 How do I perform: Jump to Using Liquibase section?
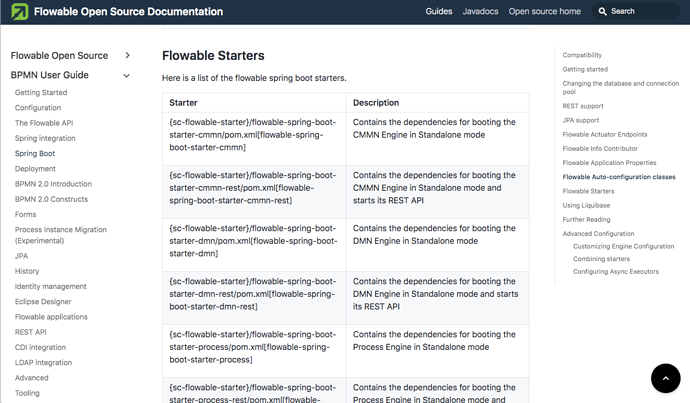pos(586,205)
